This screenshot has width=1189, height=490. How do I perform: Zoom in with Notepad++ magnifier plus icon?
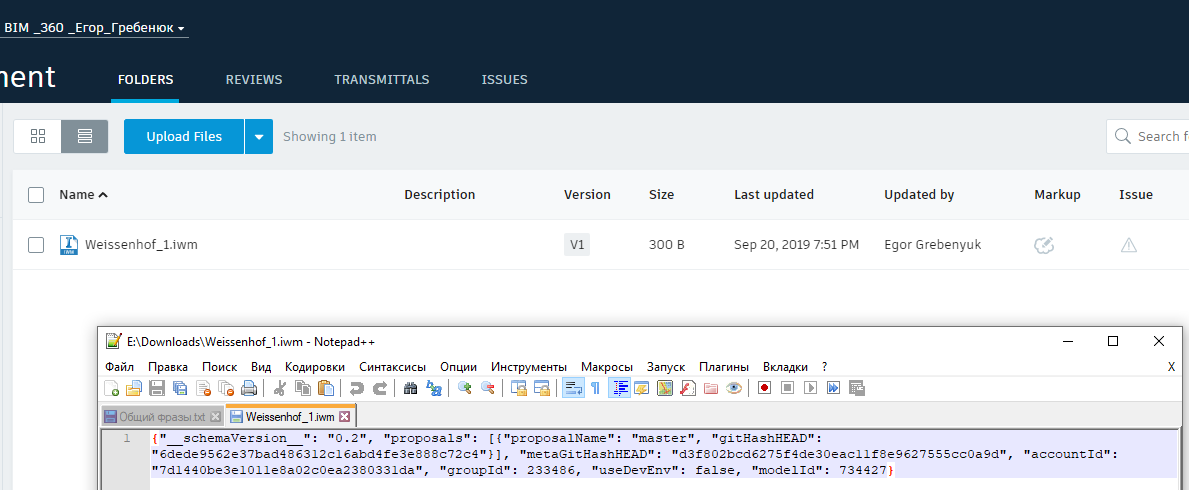(x=465, y=388)
